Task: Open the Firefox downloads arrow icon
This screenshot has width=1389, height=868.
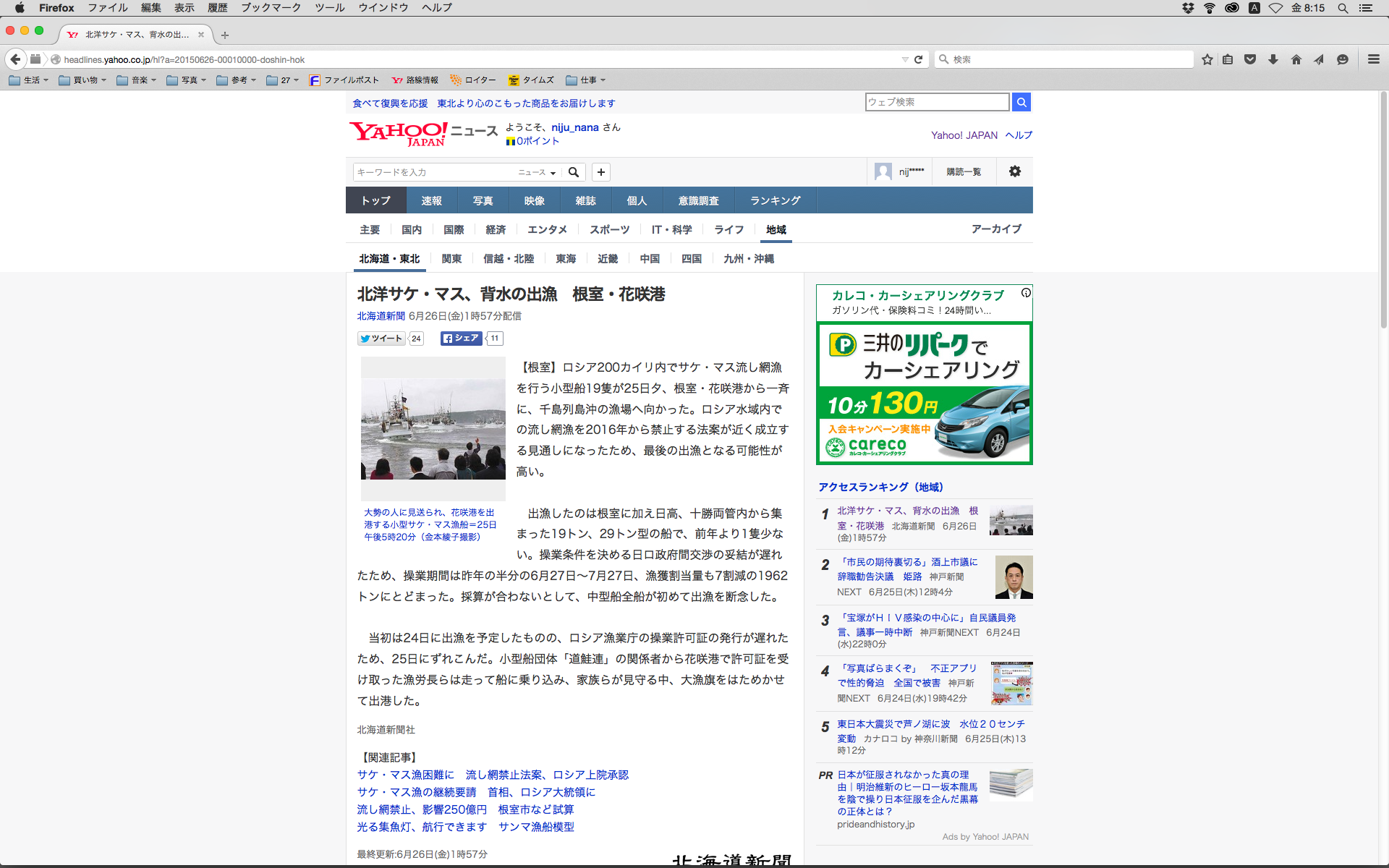Action: pyautogui.click(x=1273, y=59)
